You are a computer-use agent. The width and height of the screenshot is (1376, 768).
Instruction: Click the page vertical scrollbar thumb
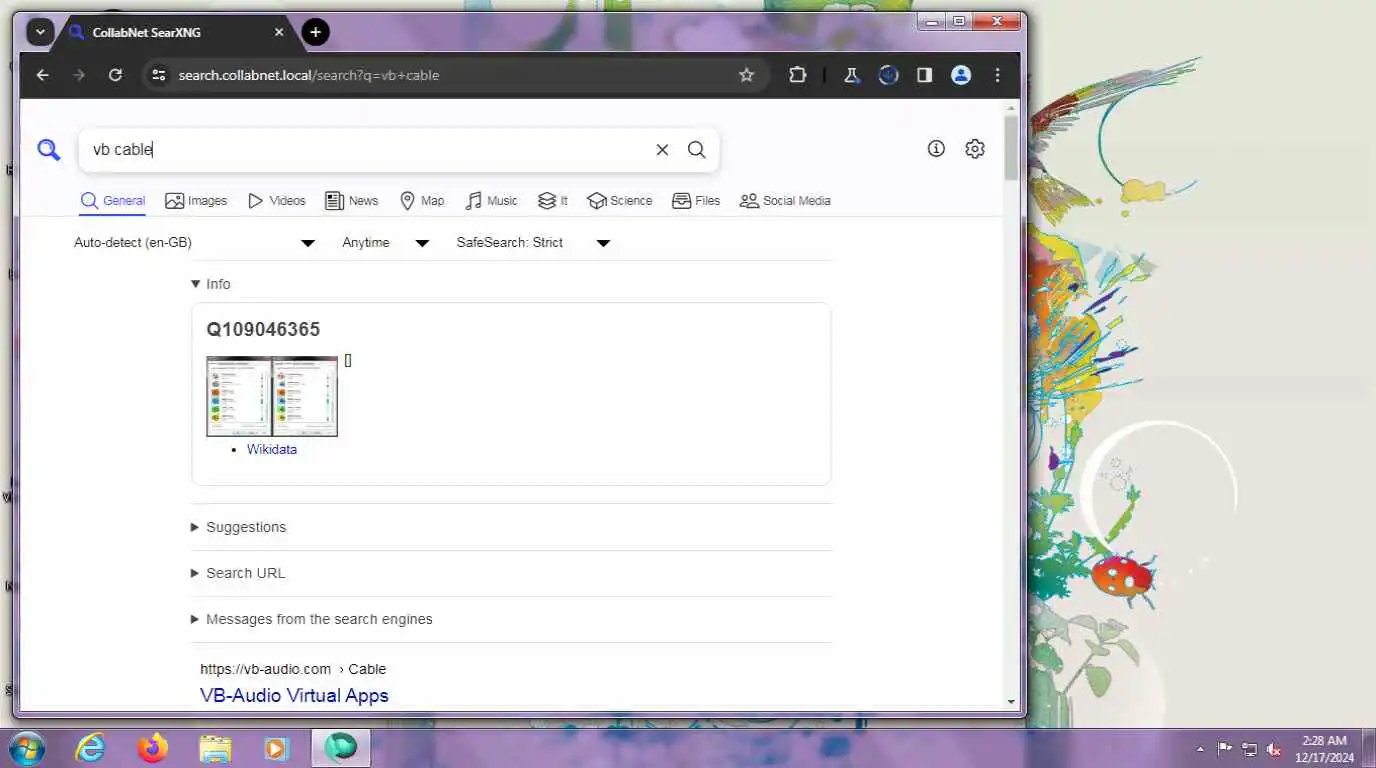click(x=1011, y=147)
